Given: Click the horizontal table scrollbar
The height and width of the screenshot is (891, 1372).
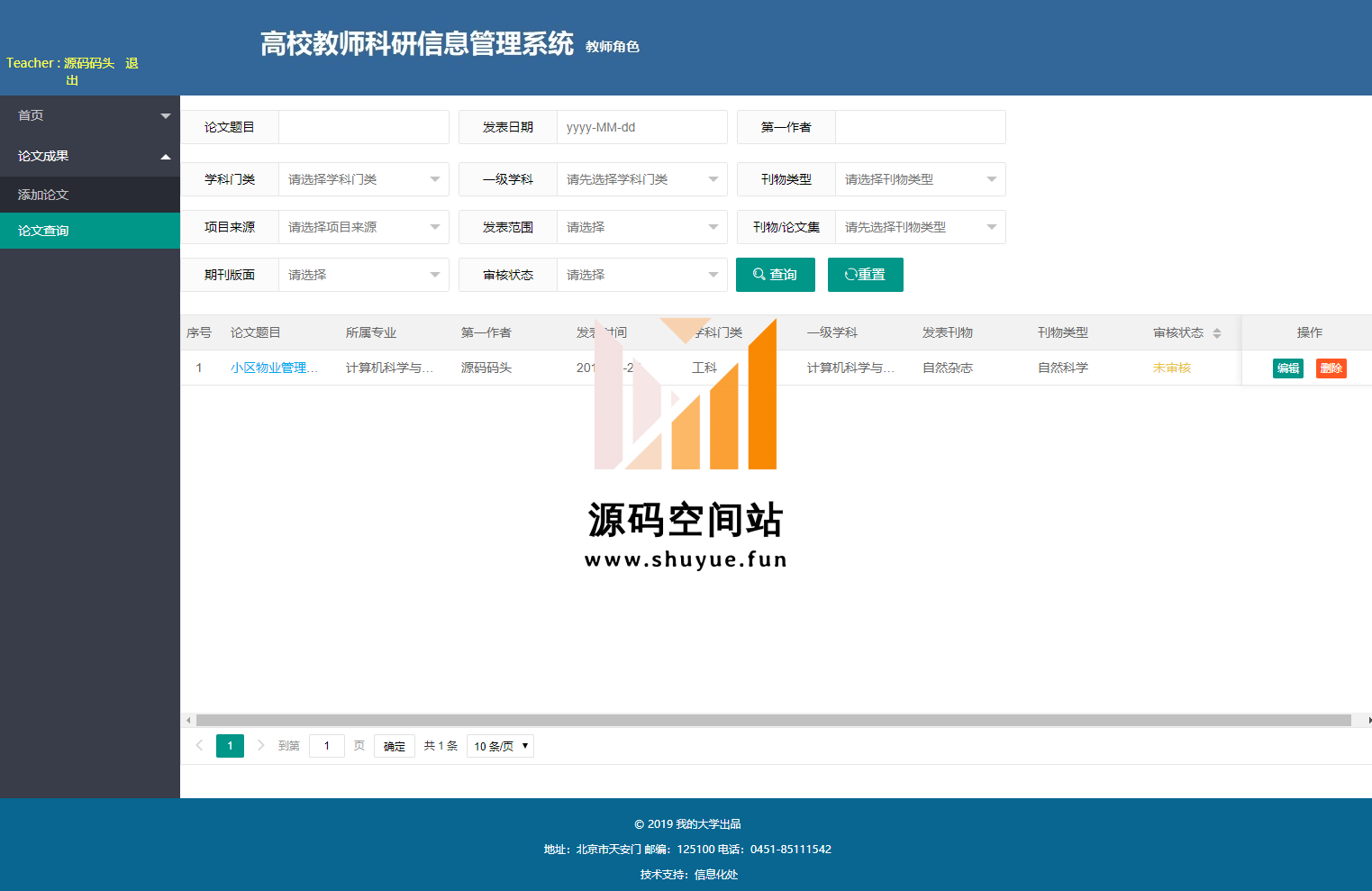Looking at the screenshot, I should click(773, 721).
